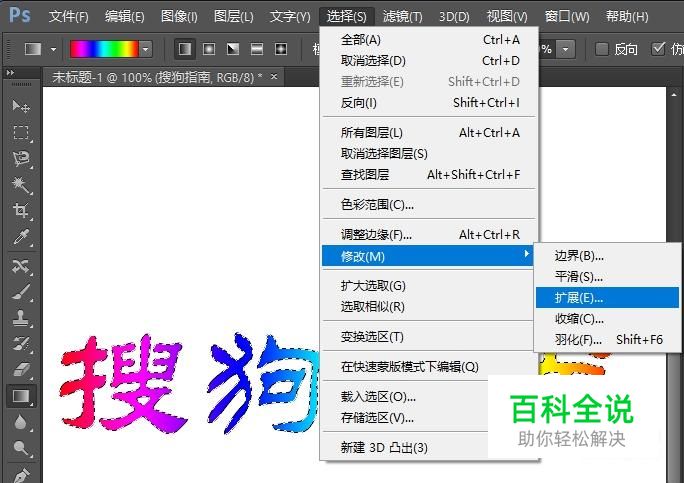This screenshot has width=684, height=483.
Task: Select the Blur tool
Action: pos(21,422)
